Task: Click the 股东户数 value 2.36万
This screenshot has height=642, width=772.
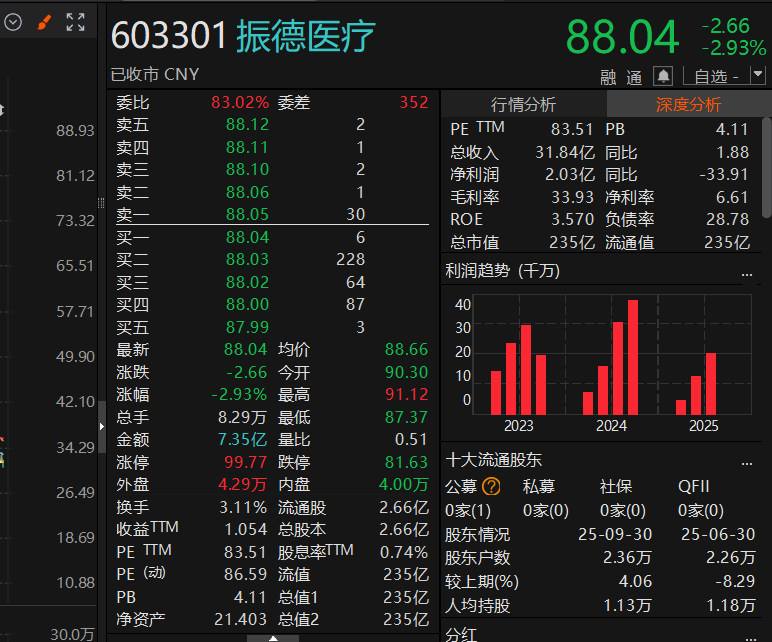Action: coord(627,558)
